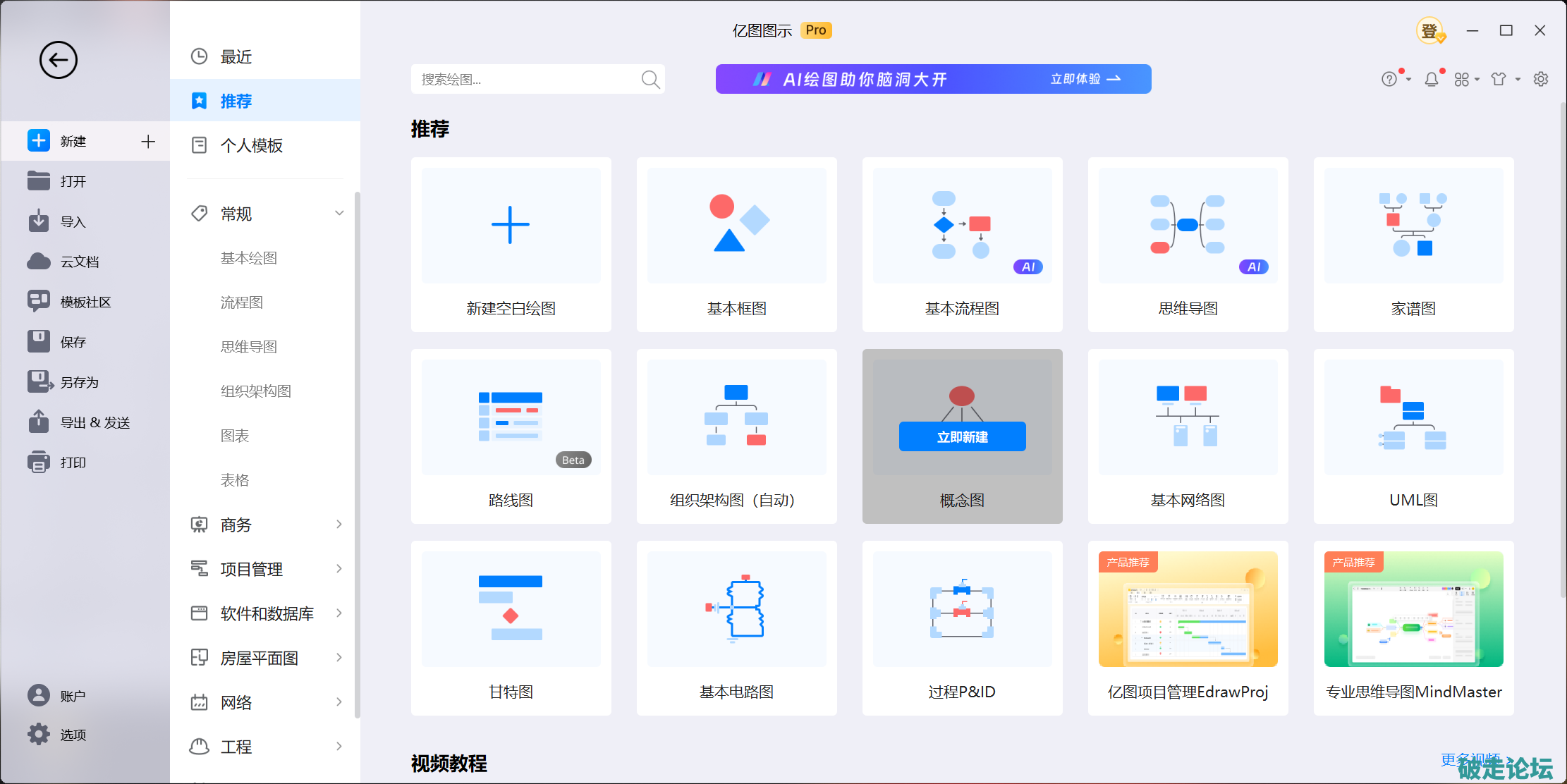Click the 导出 & 发送 export icon
This screenshot has width=1567, height=784.
click(x=39, y=422)
